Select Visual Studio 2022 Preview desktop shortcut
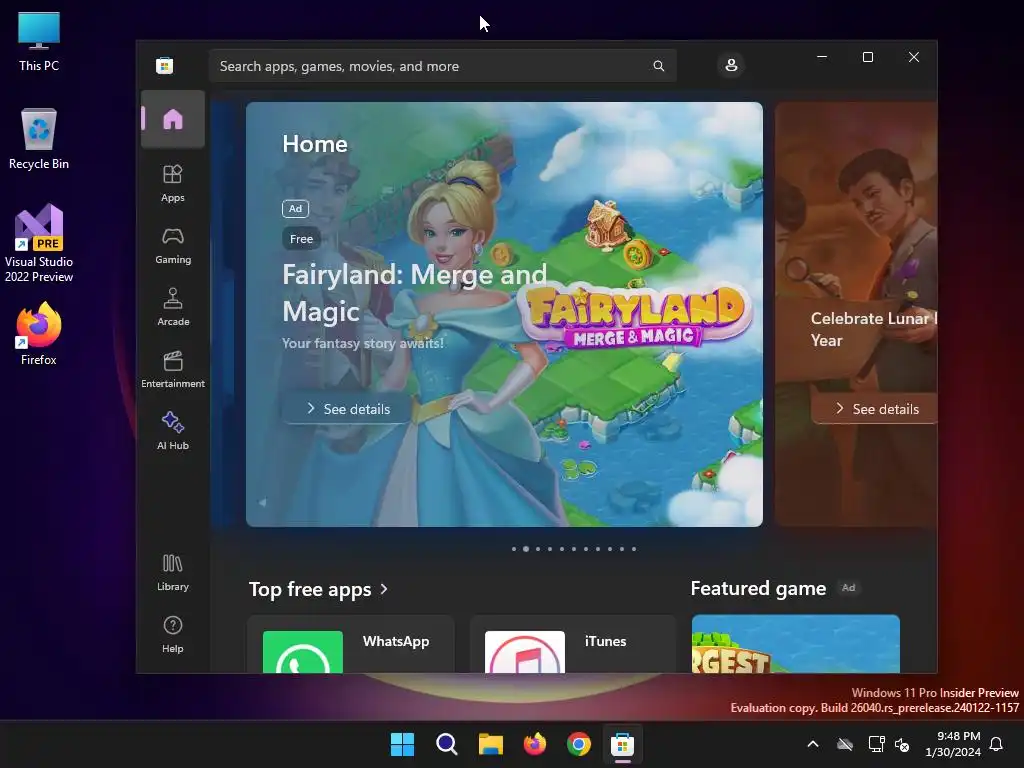The height and width of the screenshot is (768, 1024). pyautogui.click(x=39, y=244)
